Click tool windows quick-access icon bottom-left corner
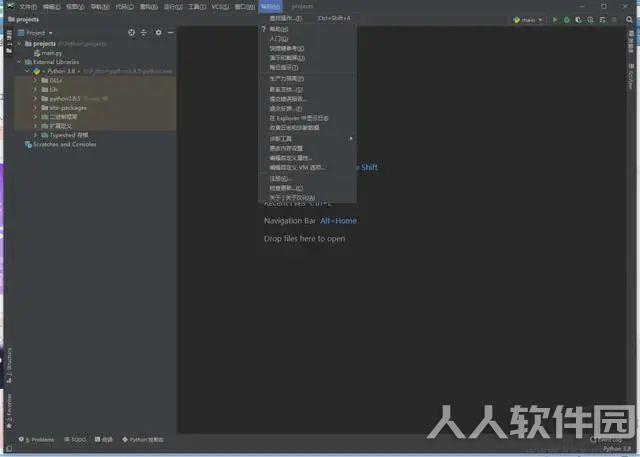This screenshot has width=640, height=457. coord(9,449)
